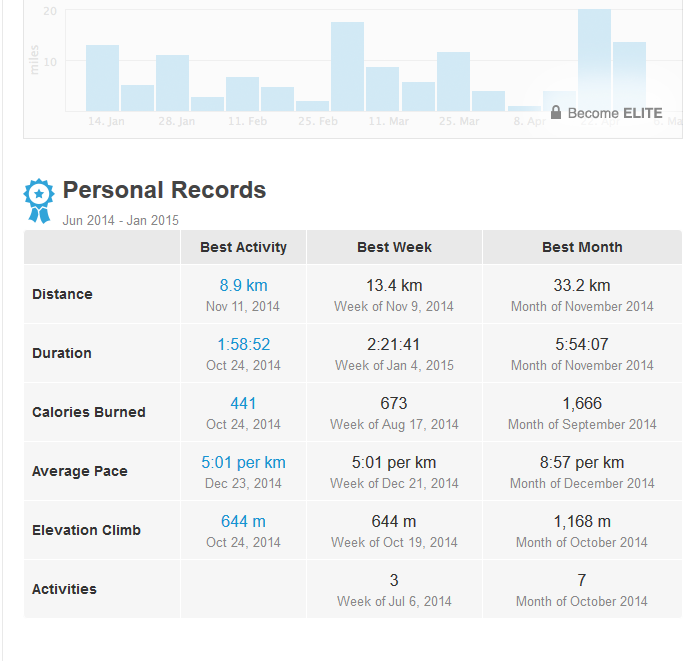Image resolution: width=700 pixels, height=661 pixels.
Task: Click the chart bar above 14. Jan
Action: click(x=102, y=78)
